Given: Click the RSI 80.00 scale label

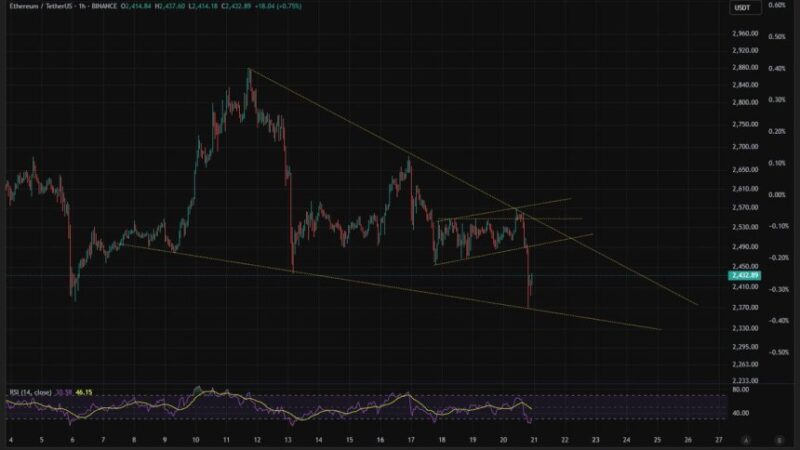Looking at the screenshot, I should pyautogui.click(x=740, y=390).
